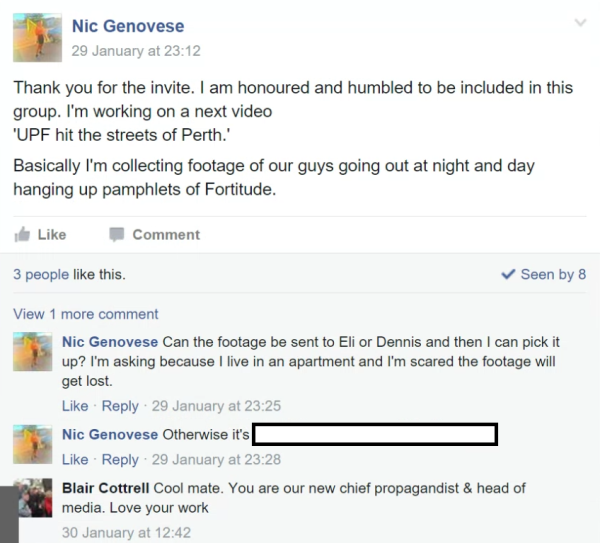
Task: Open Blair Cottrell's profile from his name
Action: (106, 488)
